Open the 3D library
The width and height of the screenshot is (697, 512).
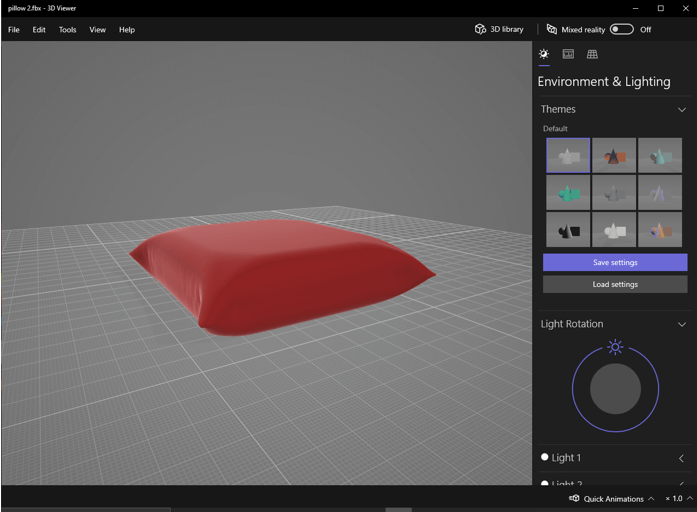point(499,29)
